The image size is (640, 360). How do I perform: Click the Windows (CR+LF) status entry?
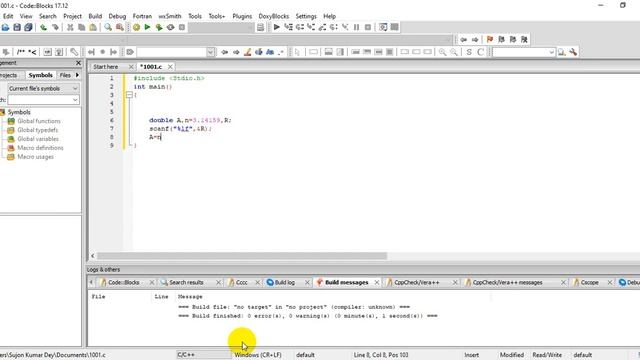258,355
